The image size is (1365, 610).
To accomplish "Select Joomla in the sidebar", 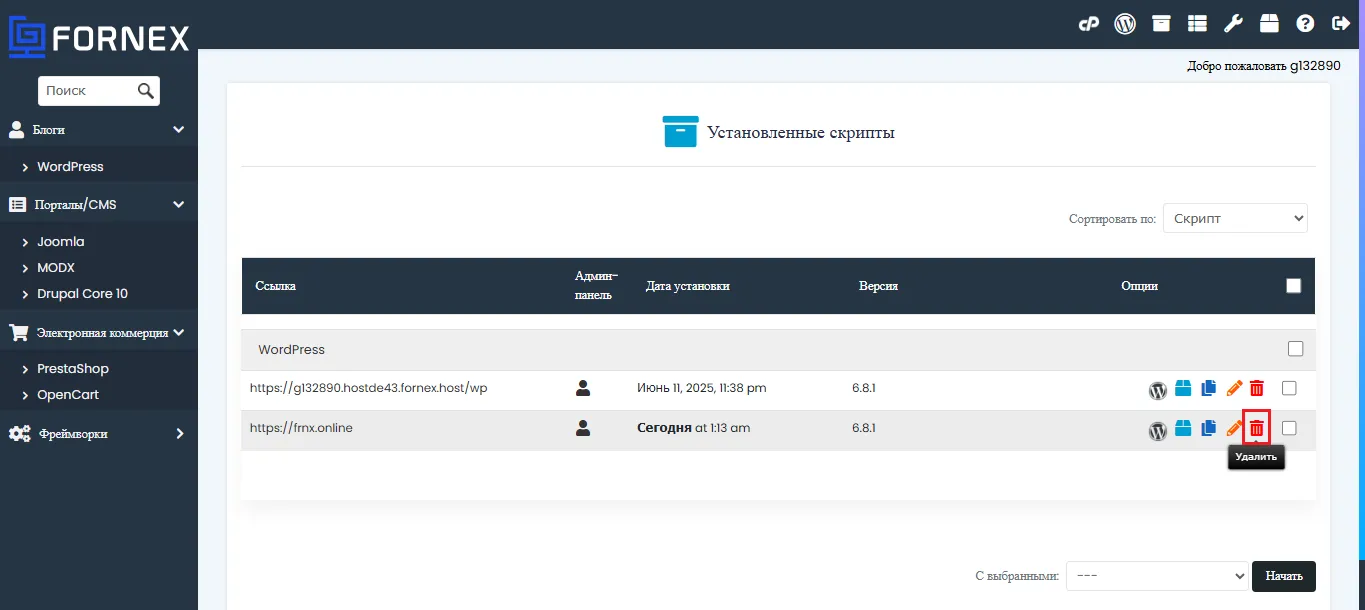I will [61, 242].
